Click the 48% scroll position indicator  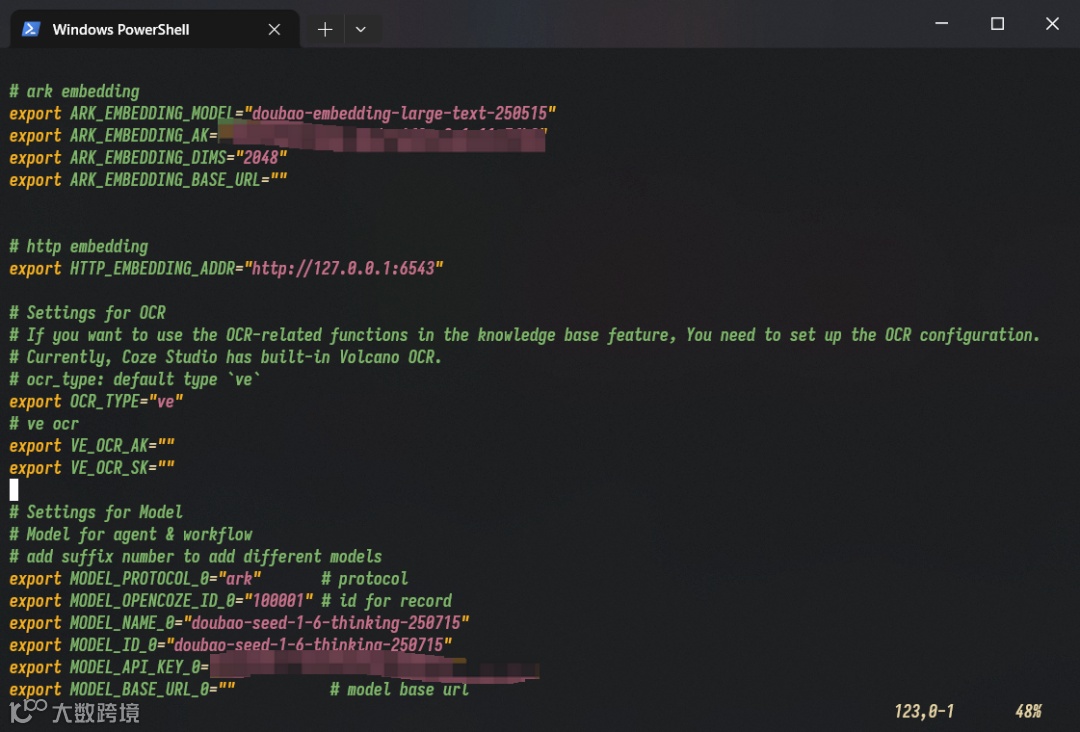1028,711
